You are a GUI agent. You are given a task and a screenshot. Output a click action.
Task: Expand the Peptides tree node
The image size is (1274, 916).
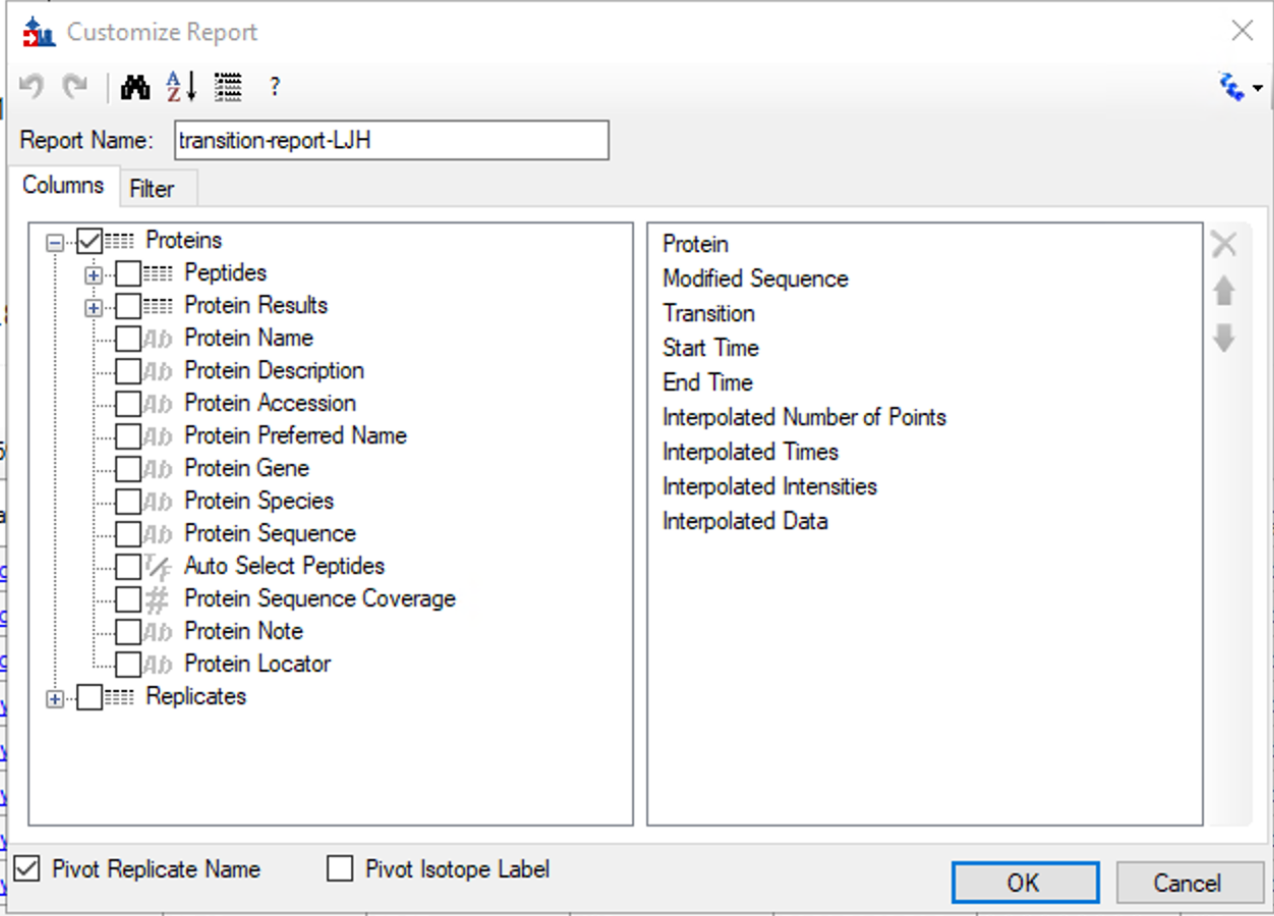[x=94, y=274]
